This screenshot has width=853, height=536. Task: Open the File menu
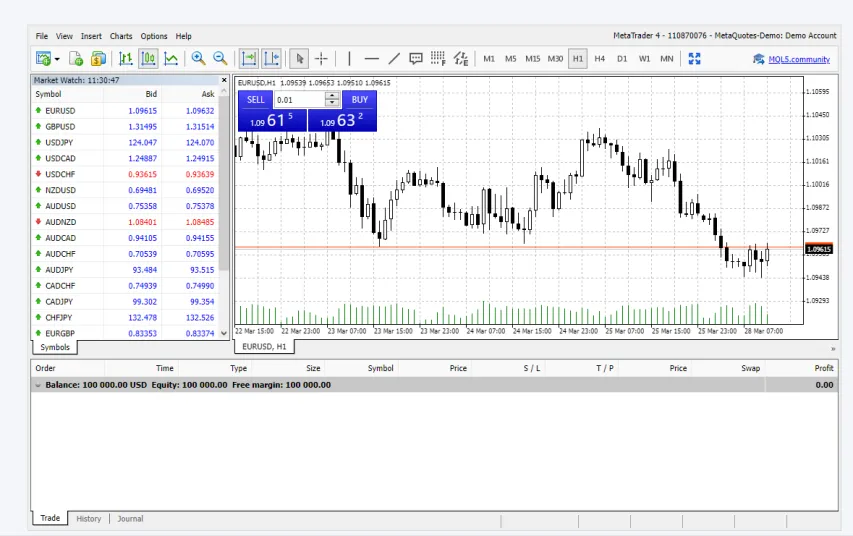(42, 36)
